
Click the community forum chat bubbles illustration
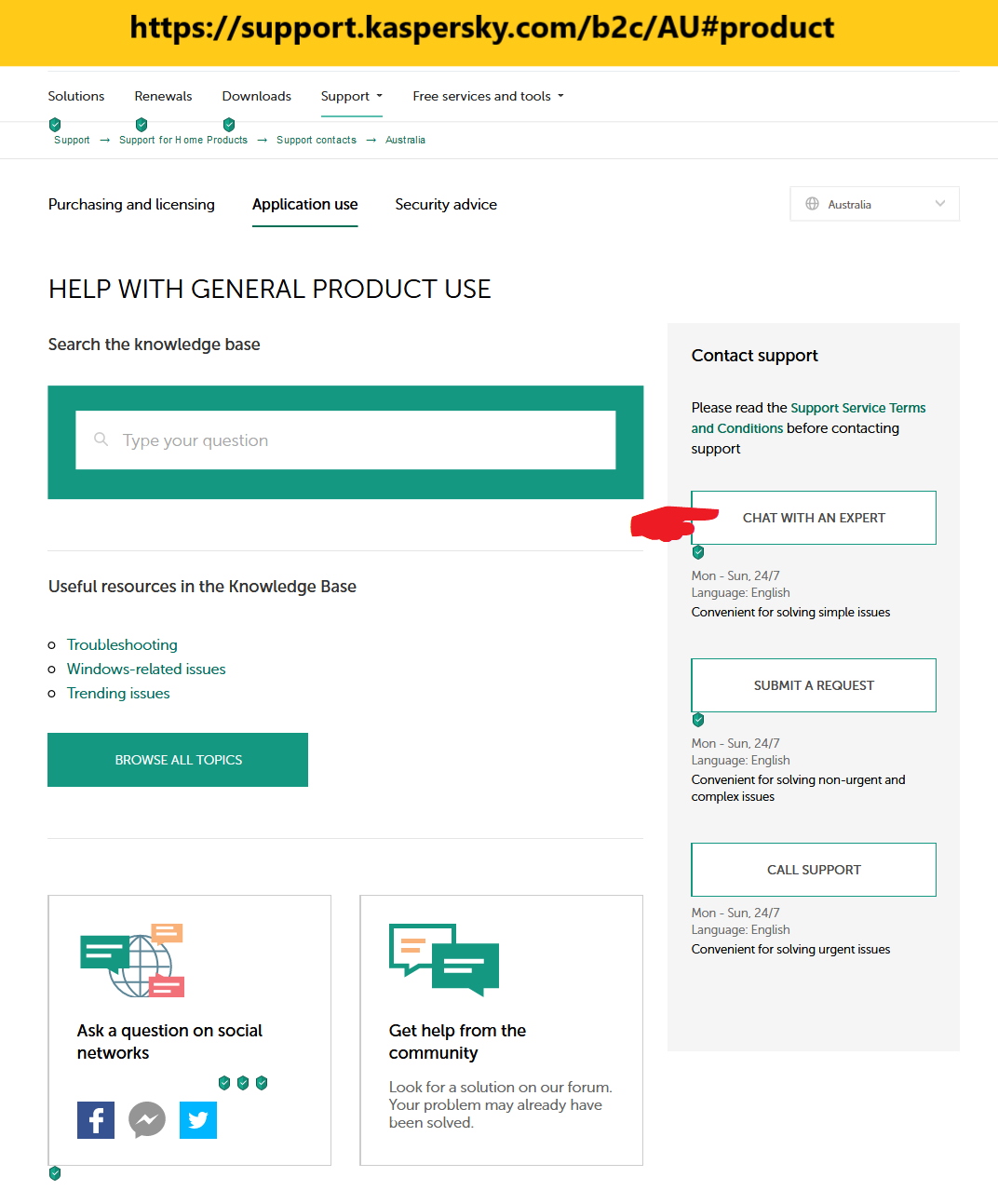(x=444, y=960)
